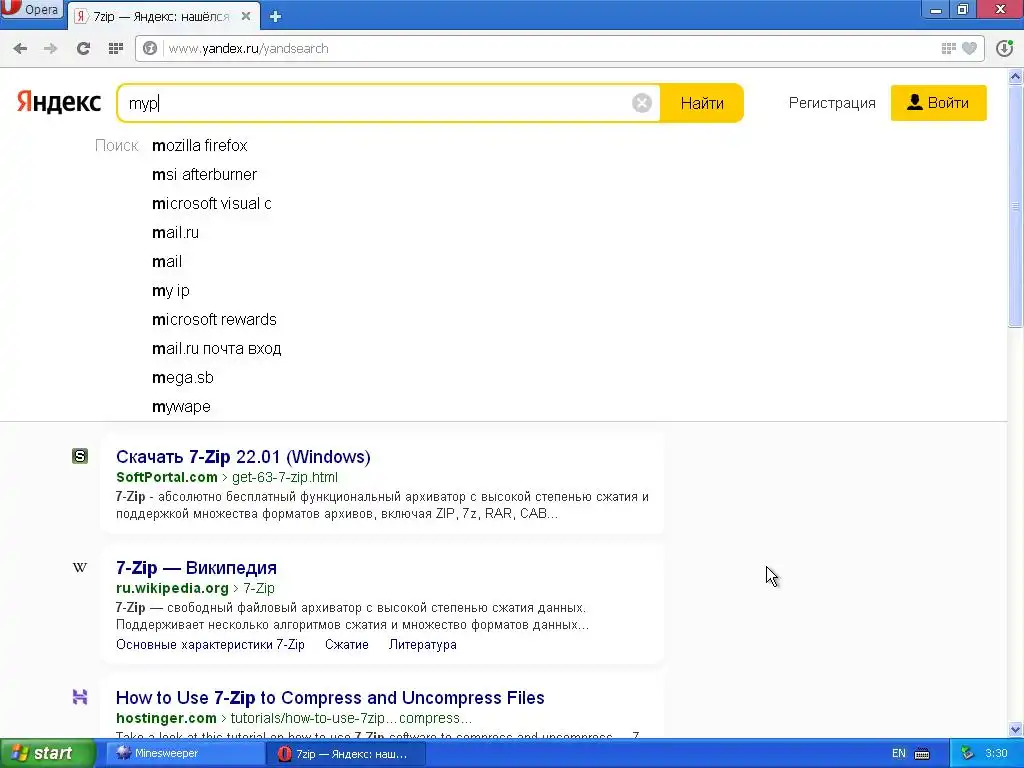Screen dimensions: 1024x768
Task: Close the 7zip Яндекс tab
Action: [246, 16]
